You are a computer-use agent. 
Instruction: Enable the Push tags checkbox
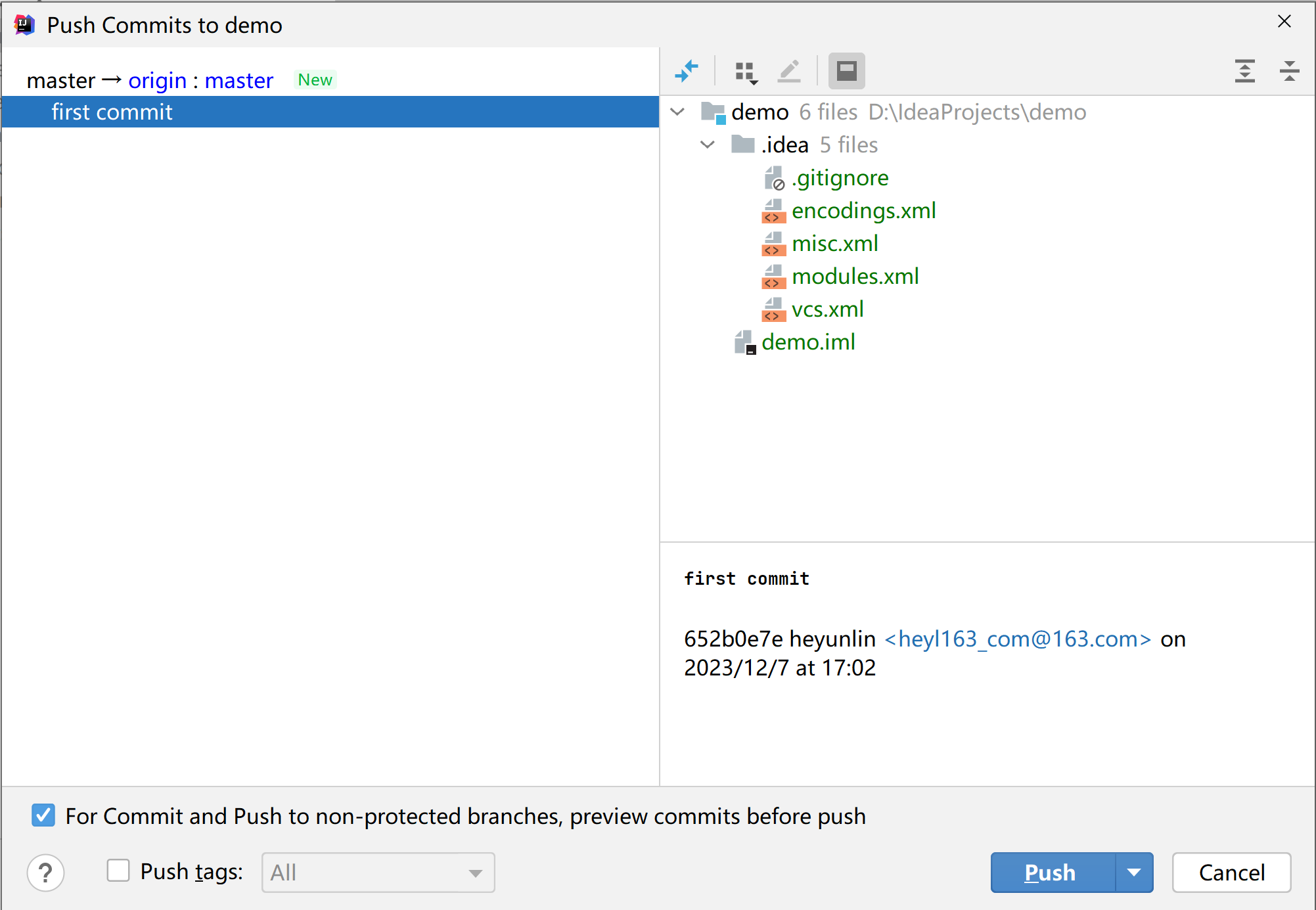point(118,871)
